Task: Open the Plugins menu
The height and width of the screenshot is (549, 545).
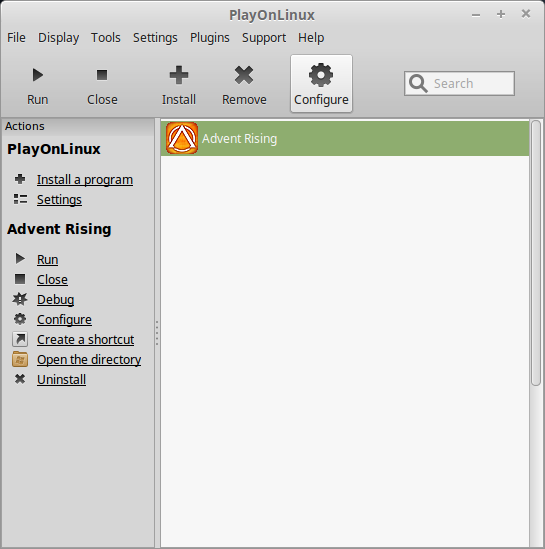Action: point(210,37)
